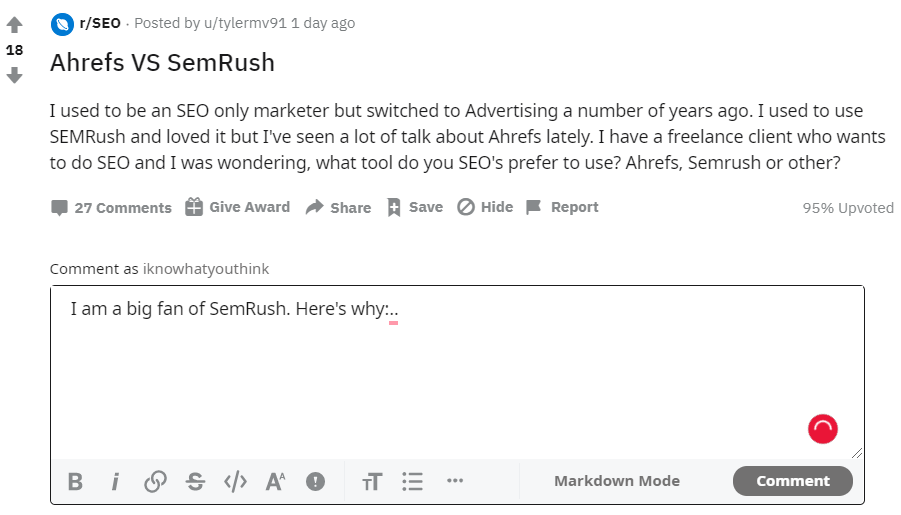Viewport: 901px width, 515px height.
Task: Open the r/SEO subreddit link
Action: 100,23
